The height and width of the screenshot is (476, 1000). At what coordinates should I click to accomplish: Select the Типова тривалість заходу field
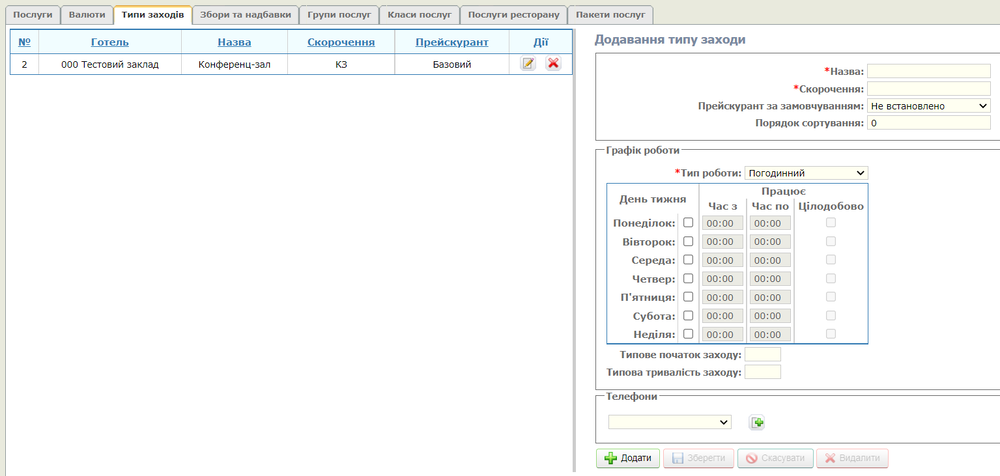(763, 372)
